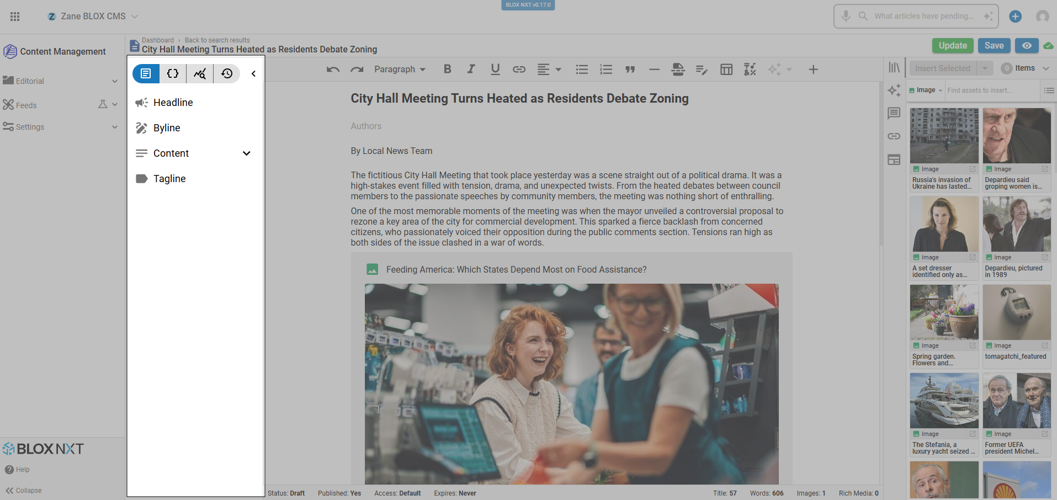Insert a table from the toolbar
The width and height of the screenshot is (1057, 500).
pos(726,69)
